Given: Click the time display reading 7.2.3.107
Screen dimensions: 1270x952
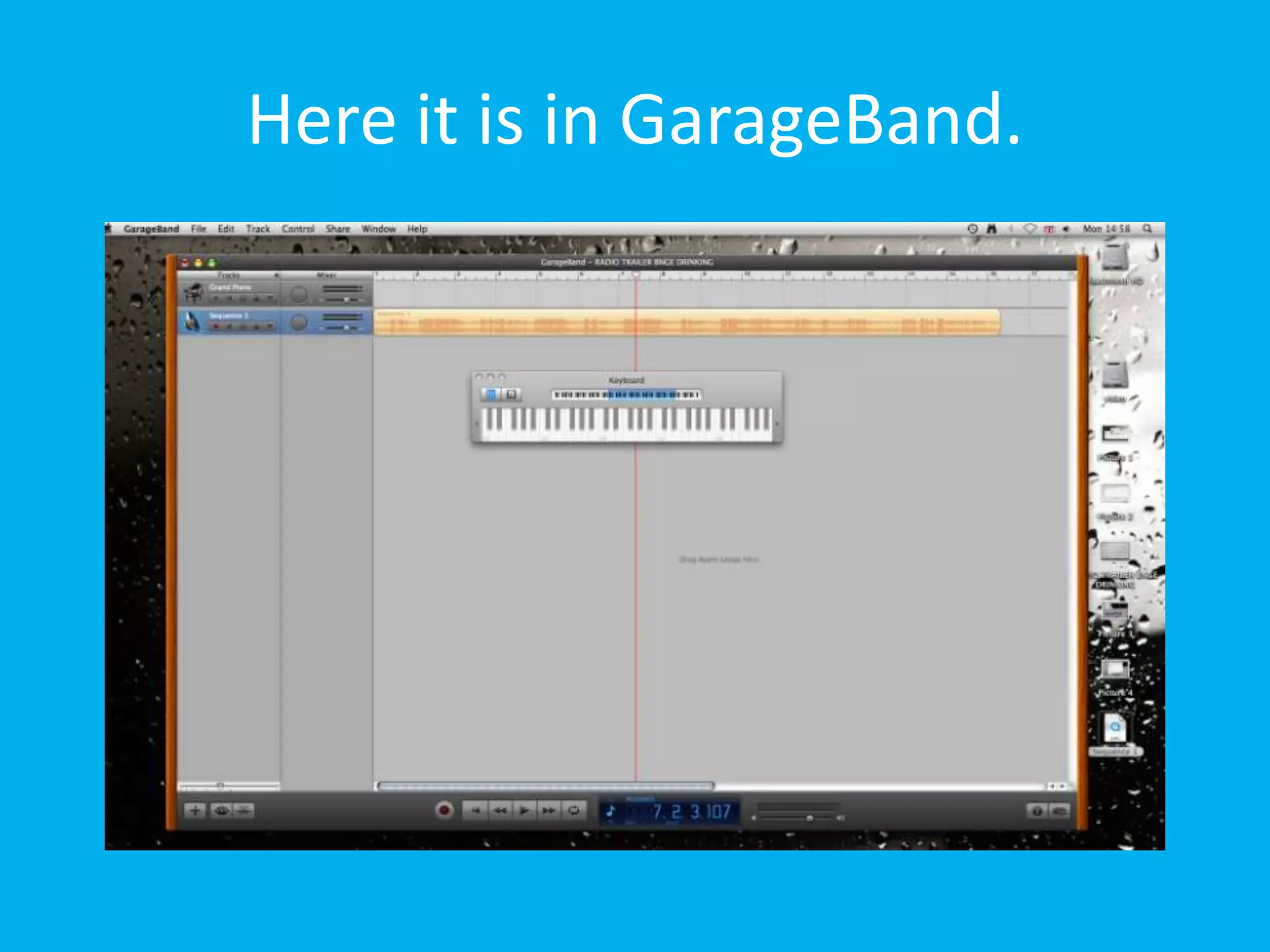Looking at the screenshot, I should (691, 811).
